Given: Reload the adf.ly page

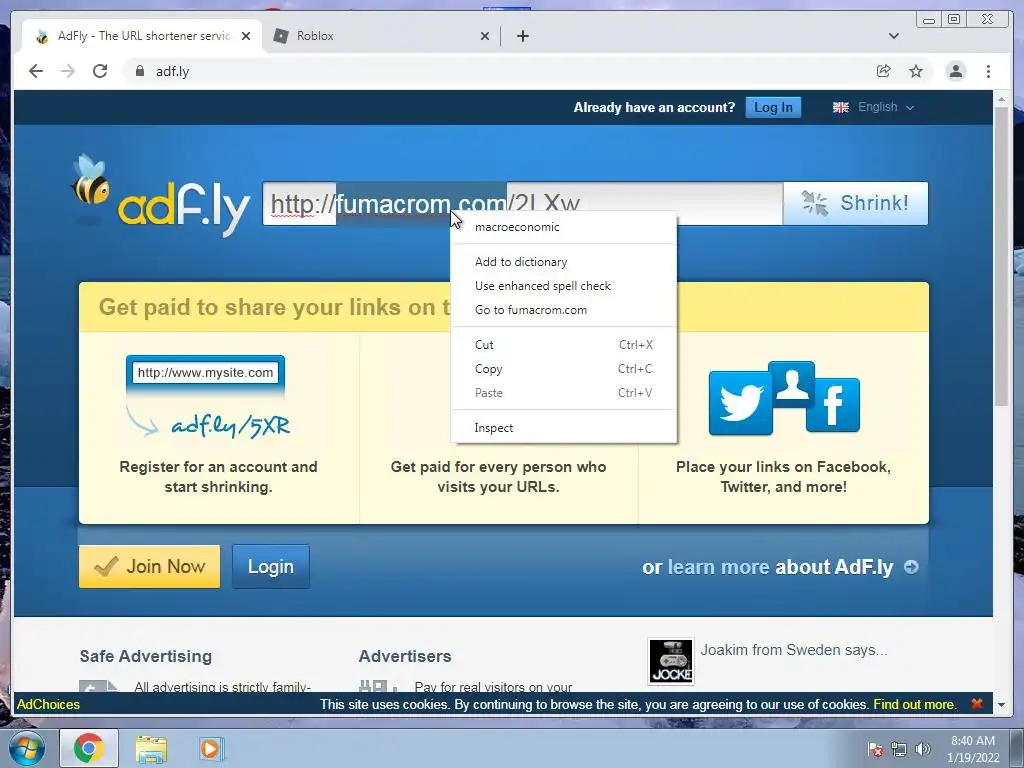Looking at the screenshot, I should 100,71.
